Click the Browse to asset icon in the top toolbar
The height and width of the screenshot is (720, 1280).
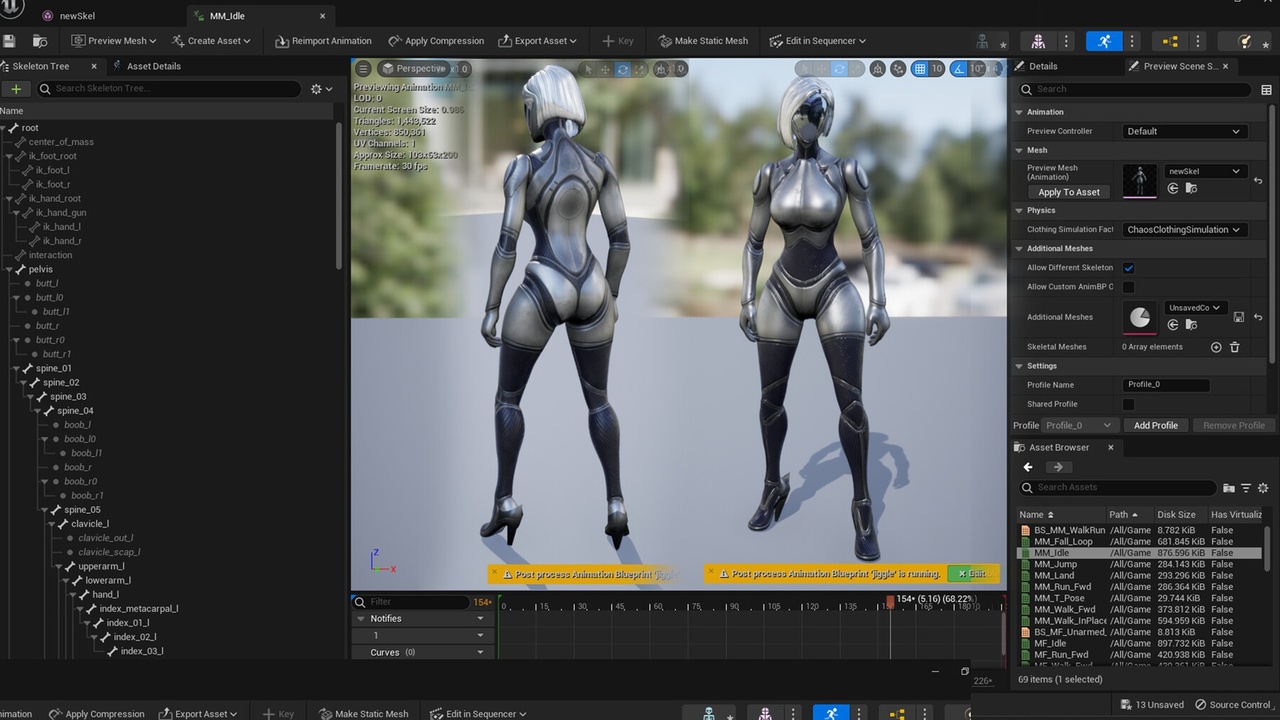click(40, 41)
